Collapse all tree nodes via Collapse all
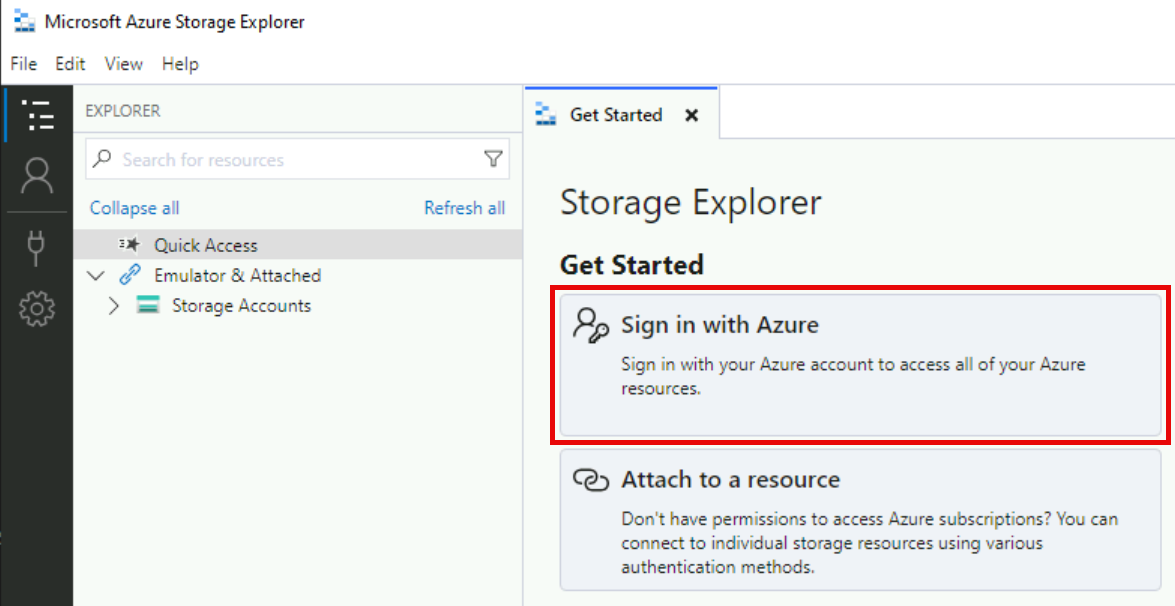The width and height of the screenshot is (1175, 606). (x=134, y=208)
